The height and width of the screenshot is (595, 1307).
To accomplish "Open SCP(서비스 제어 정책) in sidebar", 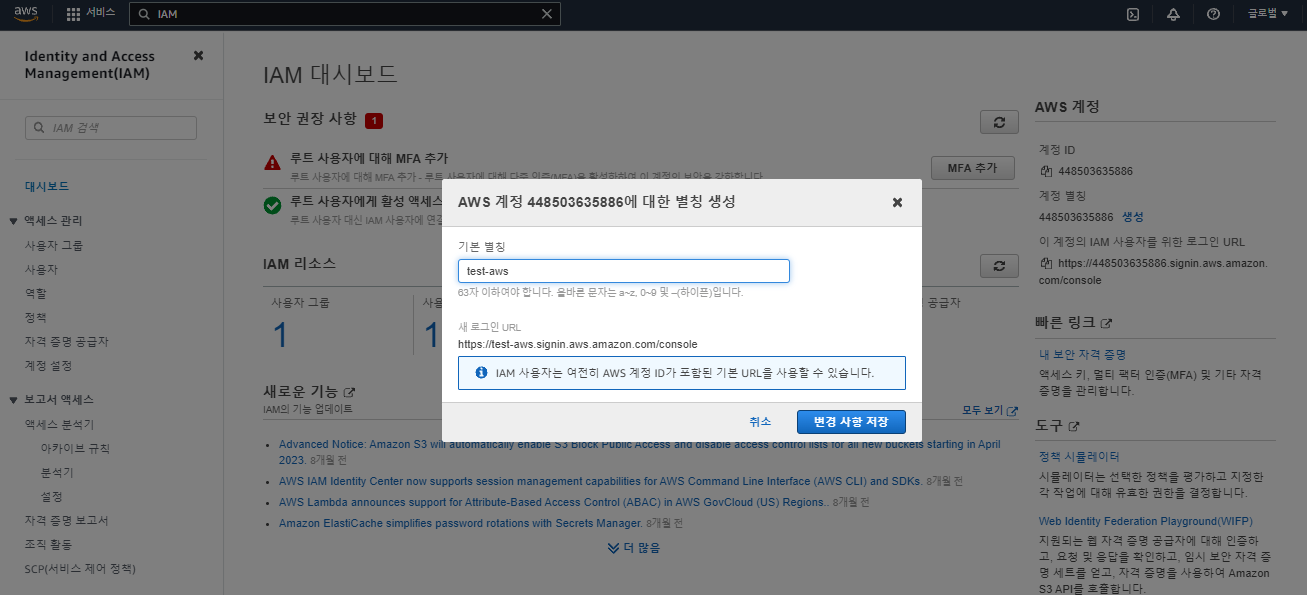I will click(80, 569).
